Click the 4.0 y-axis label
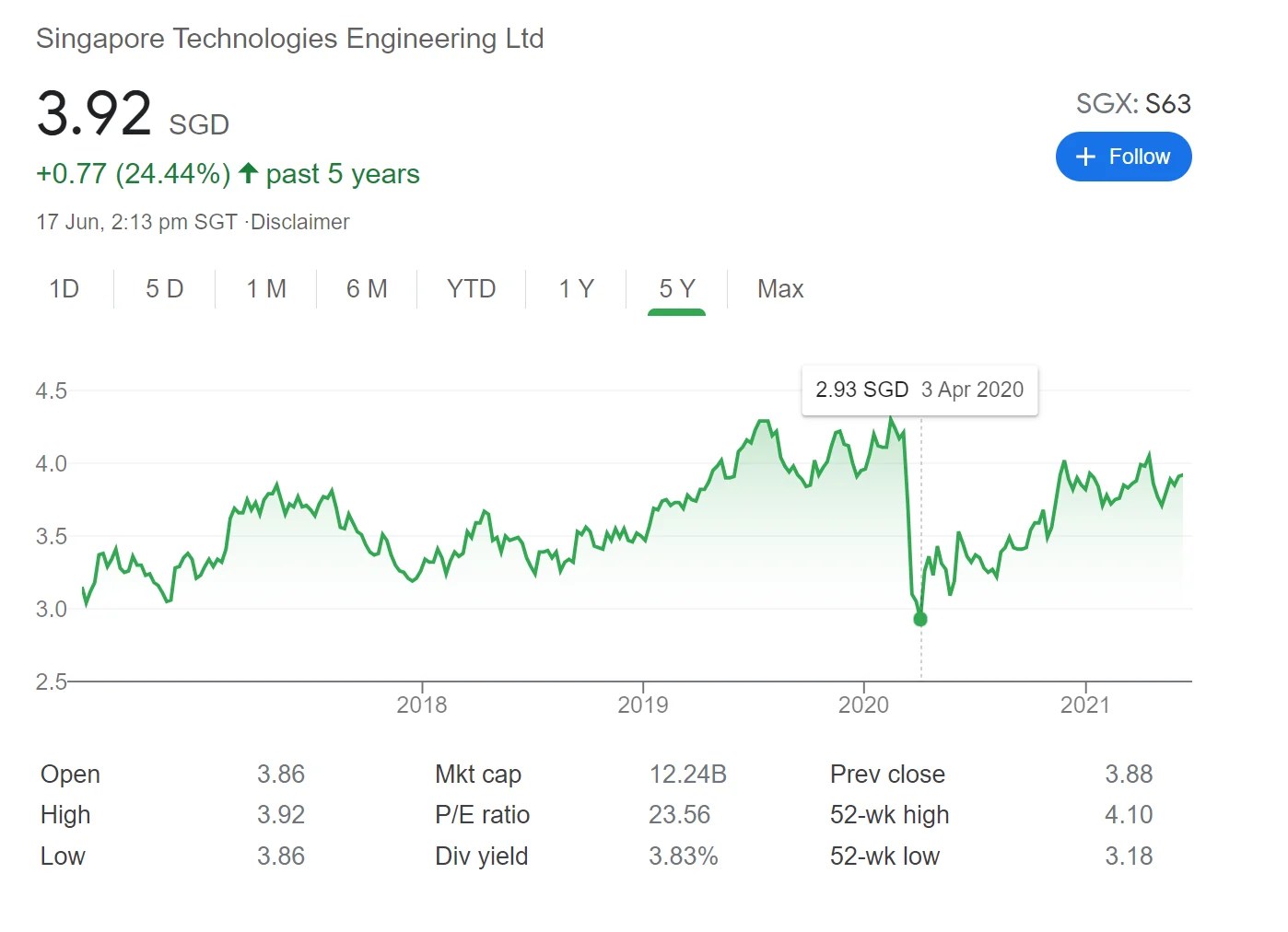The width and height of the screenshot is (1288, 932). click(x=52, y=464)
